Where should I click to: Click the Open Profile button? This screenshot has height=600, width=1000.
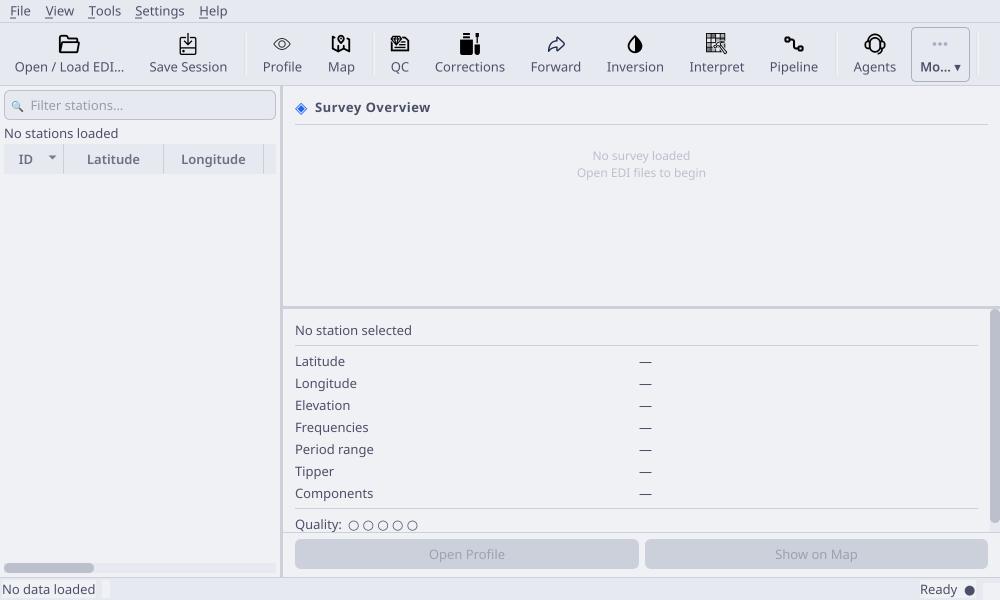coord(467,554)
